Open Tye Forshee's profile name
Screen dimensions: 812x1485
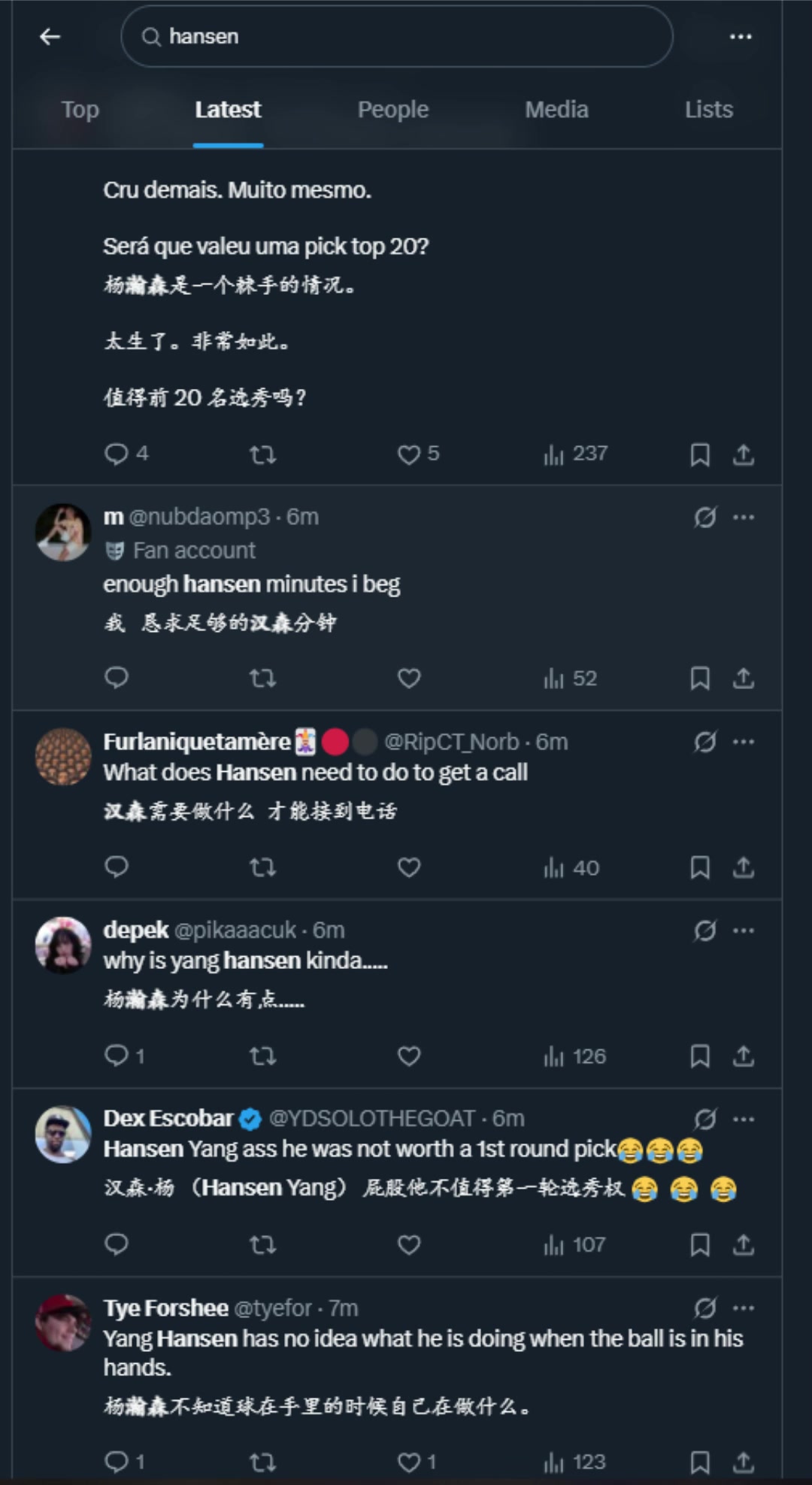point(166,1308)
